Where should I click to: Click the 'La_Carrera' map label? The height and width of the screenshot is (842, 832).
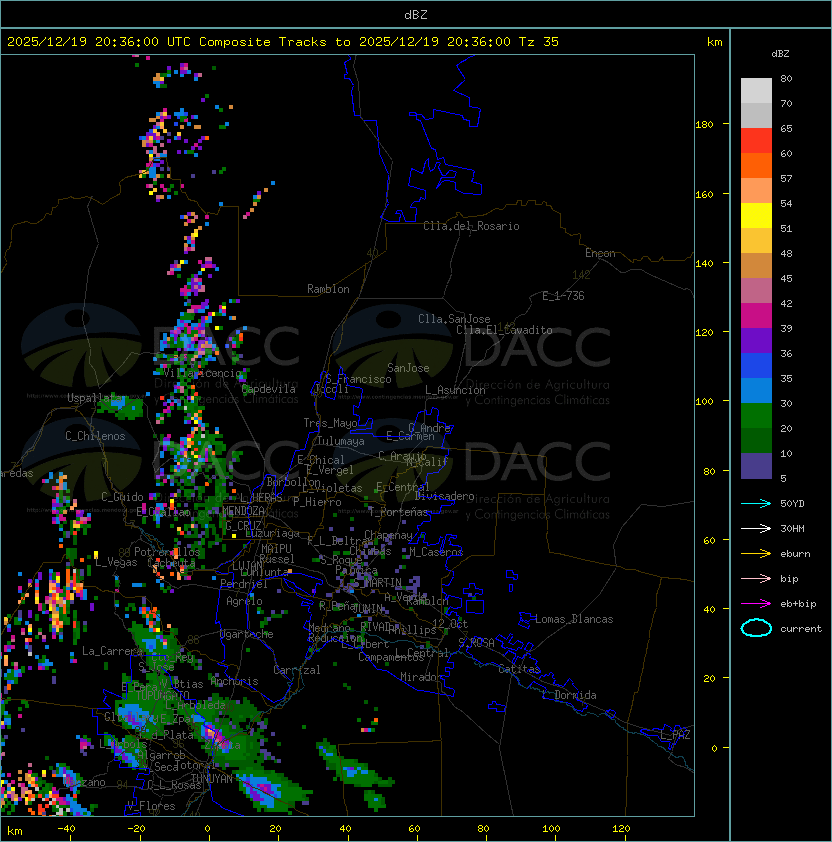[112, 651]
